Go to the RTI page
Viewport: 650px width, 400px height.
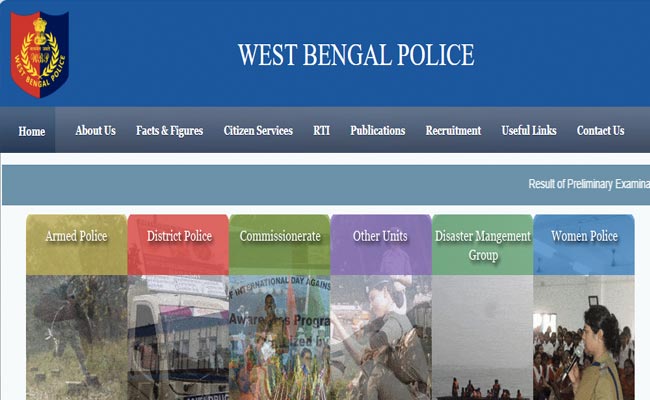pos(321,131)
